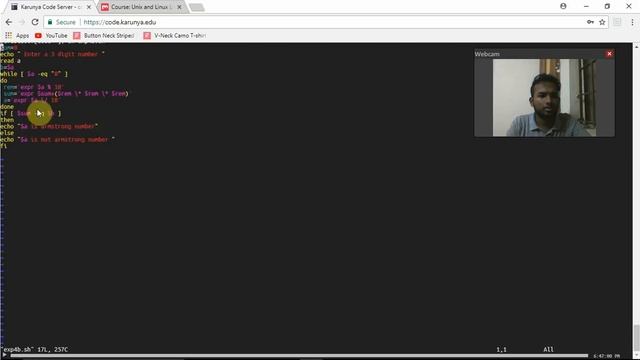This screenshot has width=640, height=360.
Task: Click the 'read a' line in the editor
Action: click(x=10, y=61)
